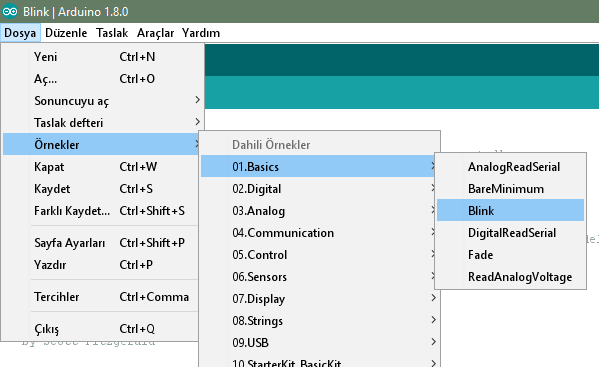Choose Çıkış to quit Arduino
This screenshot has height=367, width=599.
point(101,329)
